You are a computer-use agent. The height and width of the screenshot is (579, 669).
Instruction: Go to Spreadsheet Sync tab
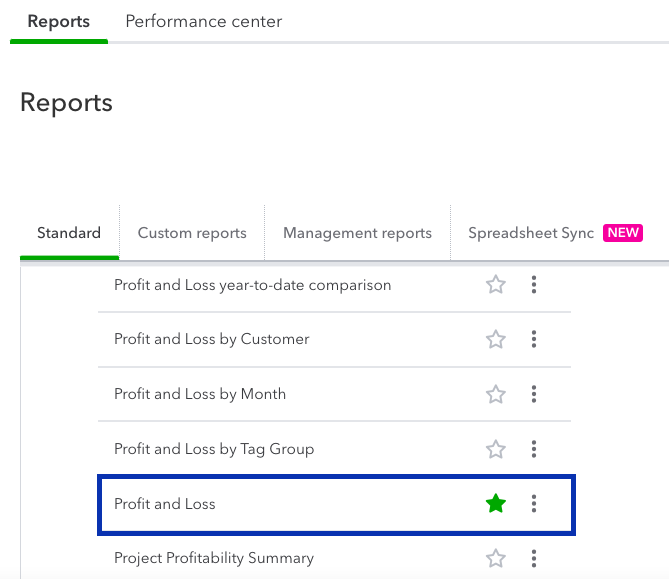coord(531,233)
